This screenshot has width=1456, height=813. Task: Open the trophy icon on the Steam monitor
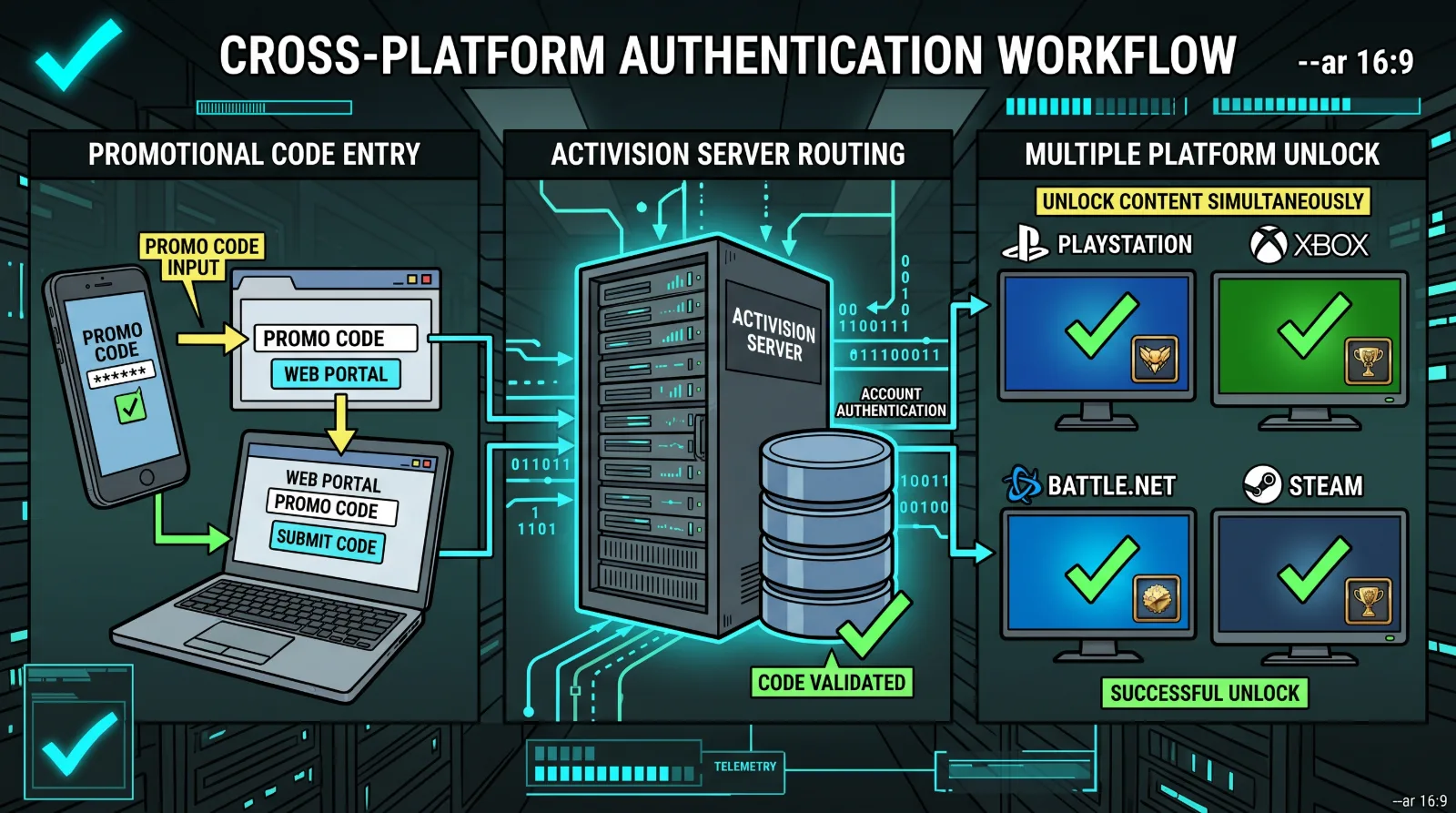[x=1368, y=601]
